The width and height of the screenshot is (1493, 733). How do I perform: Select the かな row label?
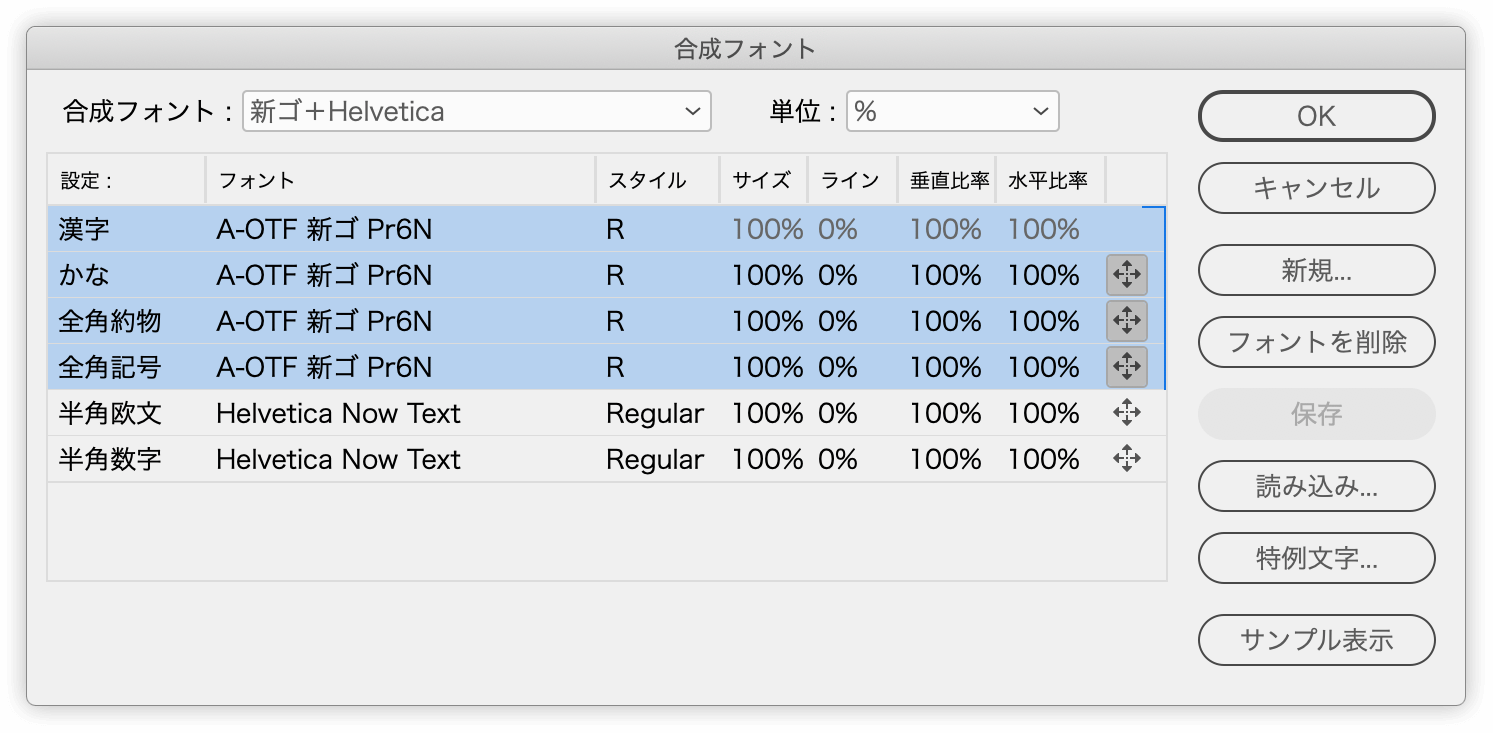coord(84,275)
